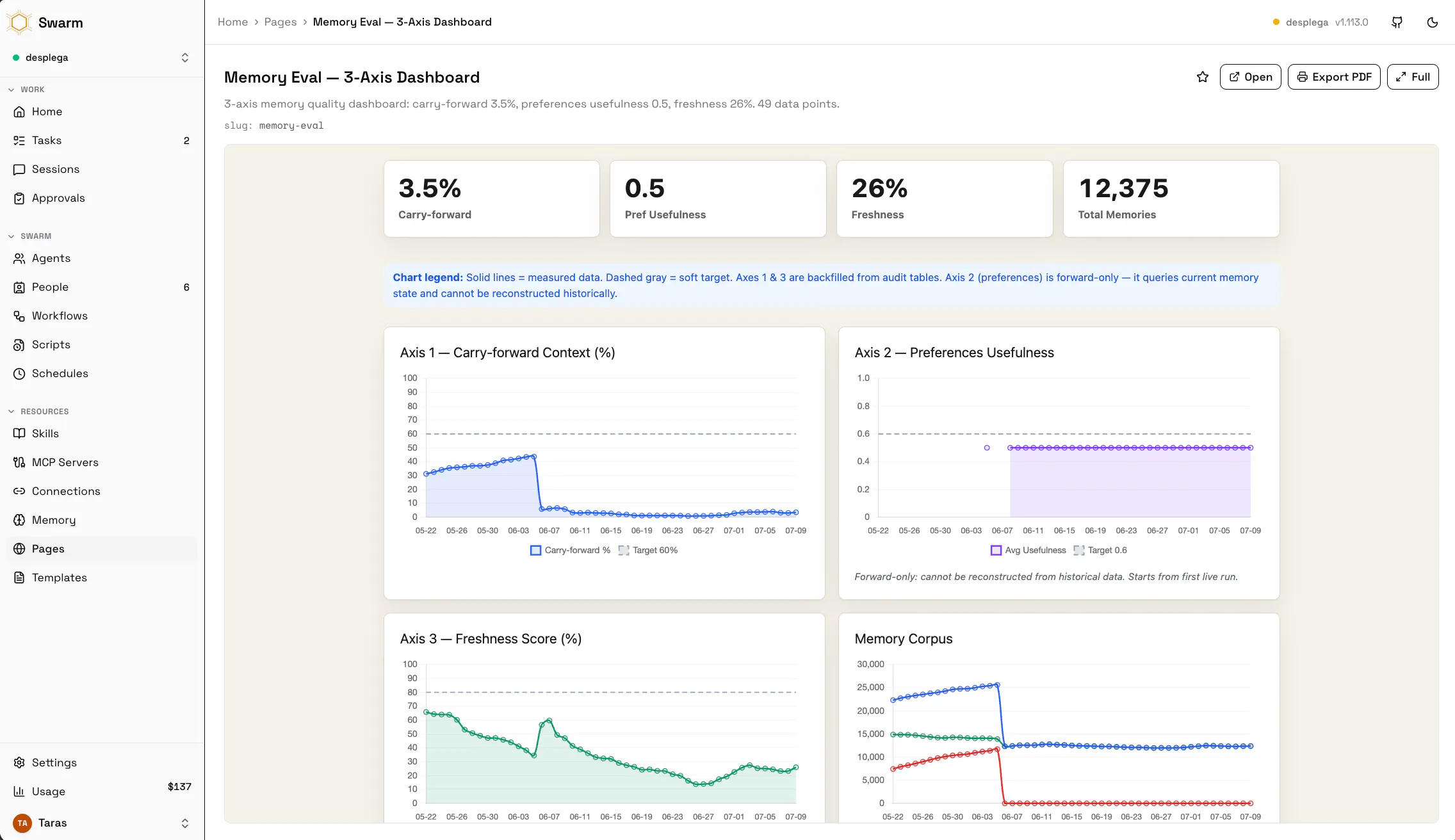Open Templates document icon
Screen dimensions: 1455x840
click(19, 577)
